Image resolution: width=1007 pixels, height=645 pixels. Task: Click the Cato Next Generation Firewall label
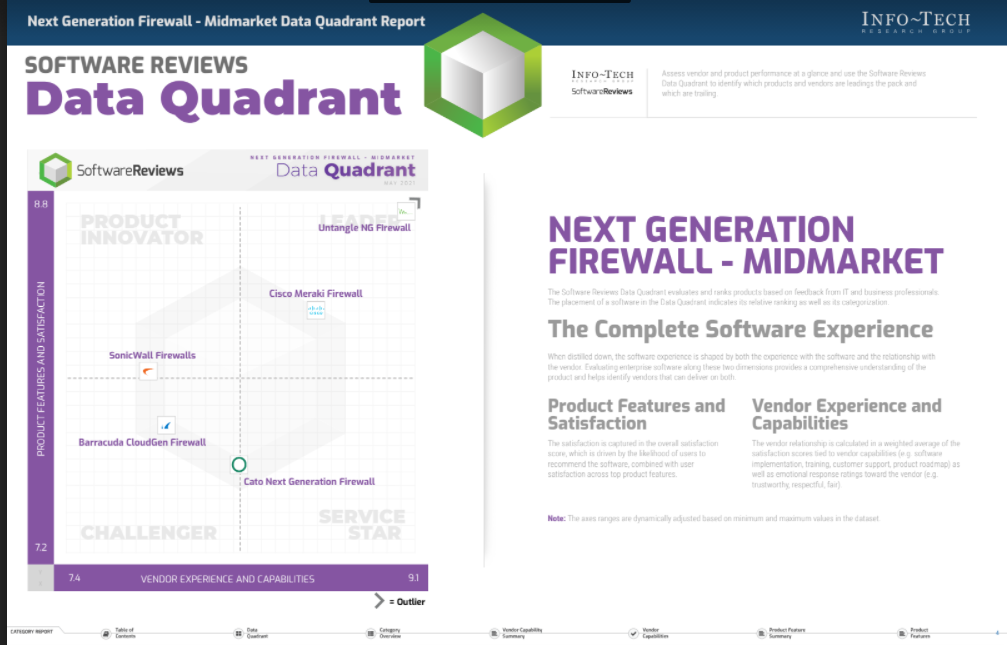309,481
